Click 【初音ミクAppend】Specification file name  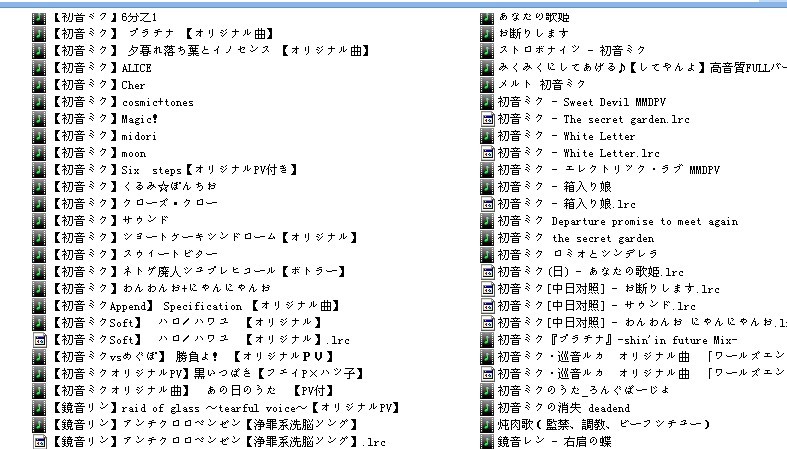196,306
